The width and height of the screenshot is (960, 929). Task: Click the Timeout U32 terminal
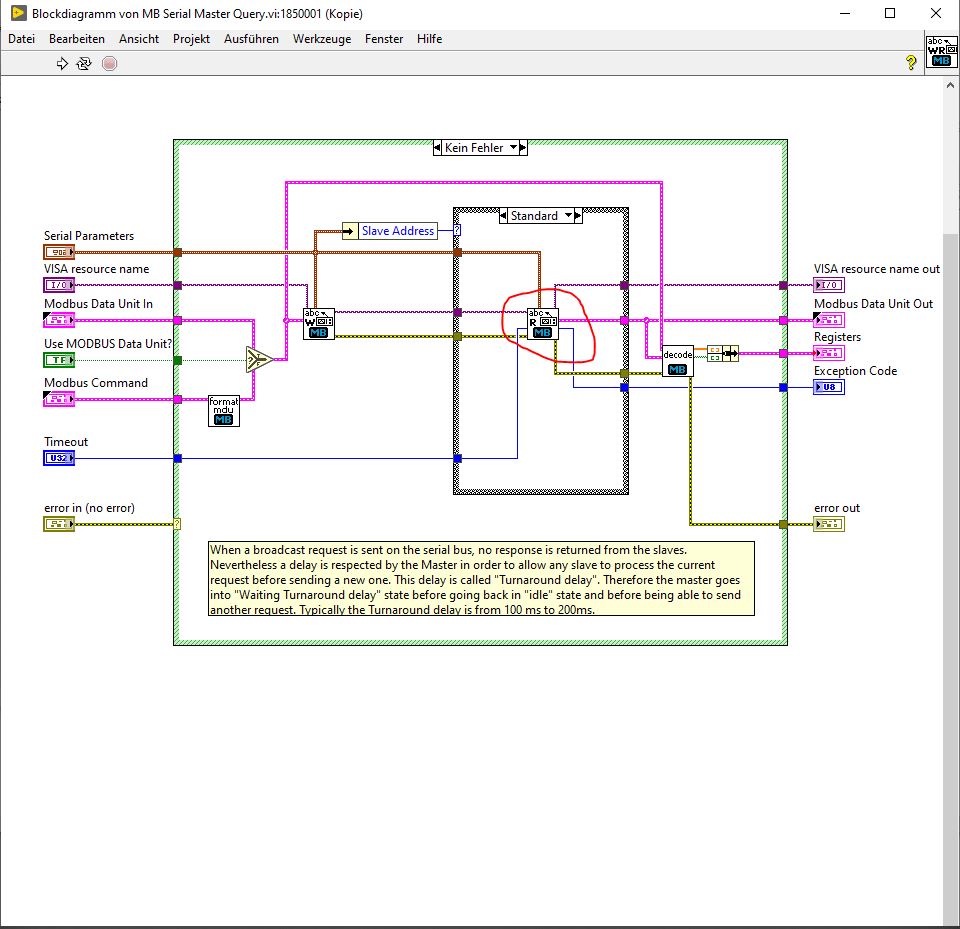59,458
